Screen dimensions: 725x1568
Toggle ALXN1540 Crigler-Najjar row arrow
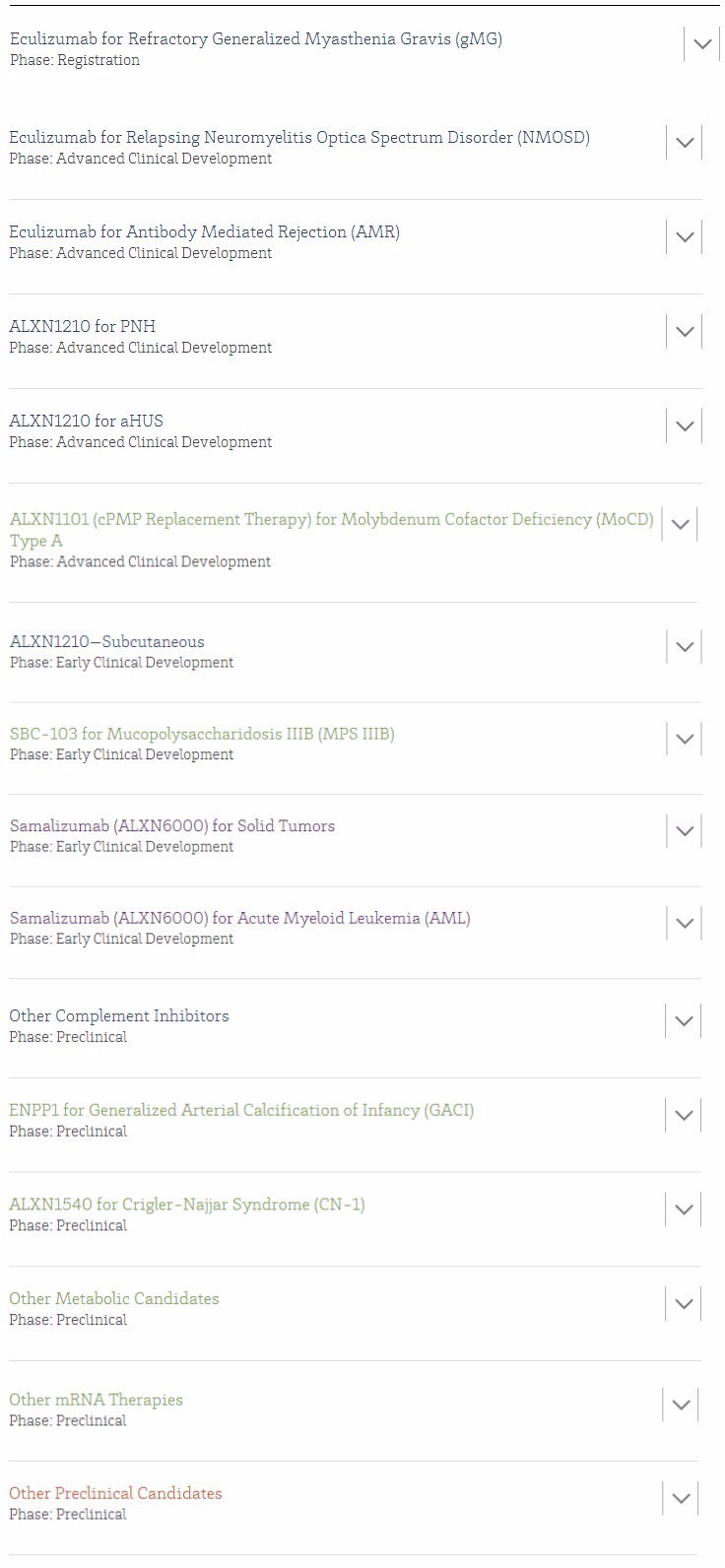click(684, 1209)
